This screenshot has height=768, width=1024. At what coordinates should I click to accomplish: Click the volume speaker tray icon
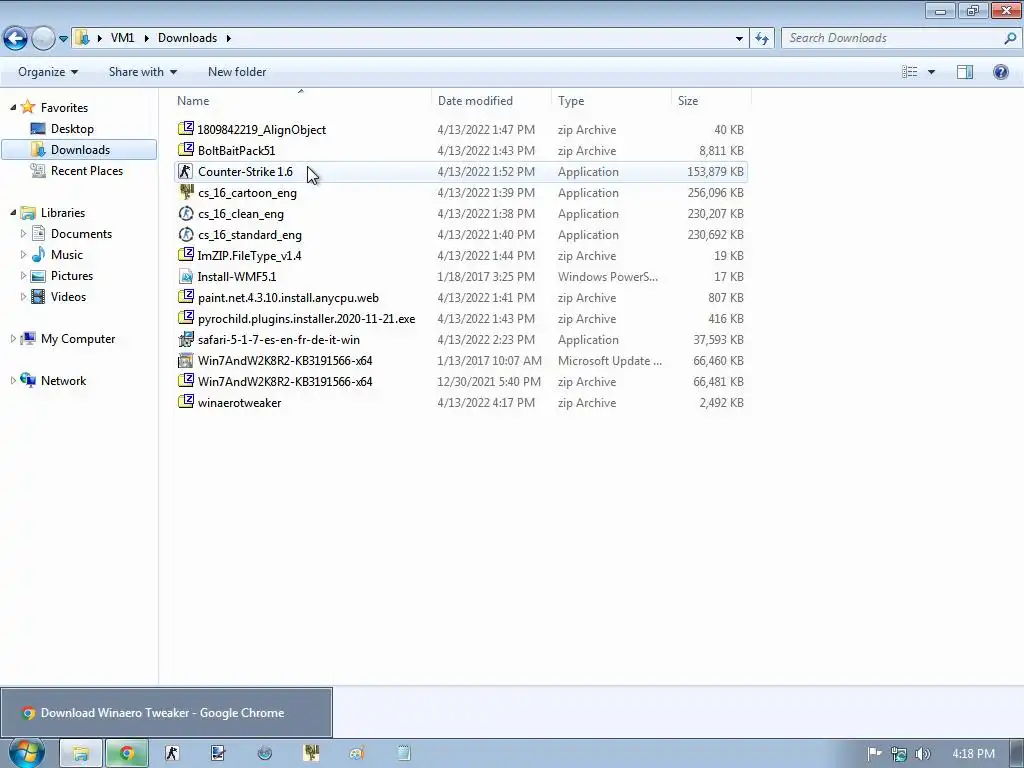click(x=922, y=754)
